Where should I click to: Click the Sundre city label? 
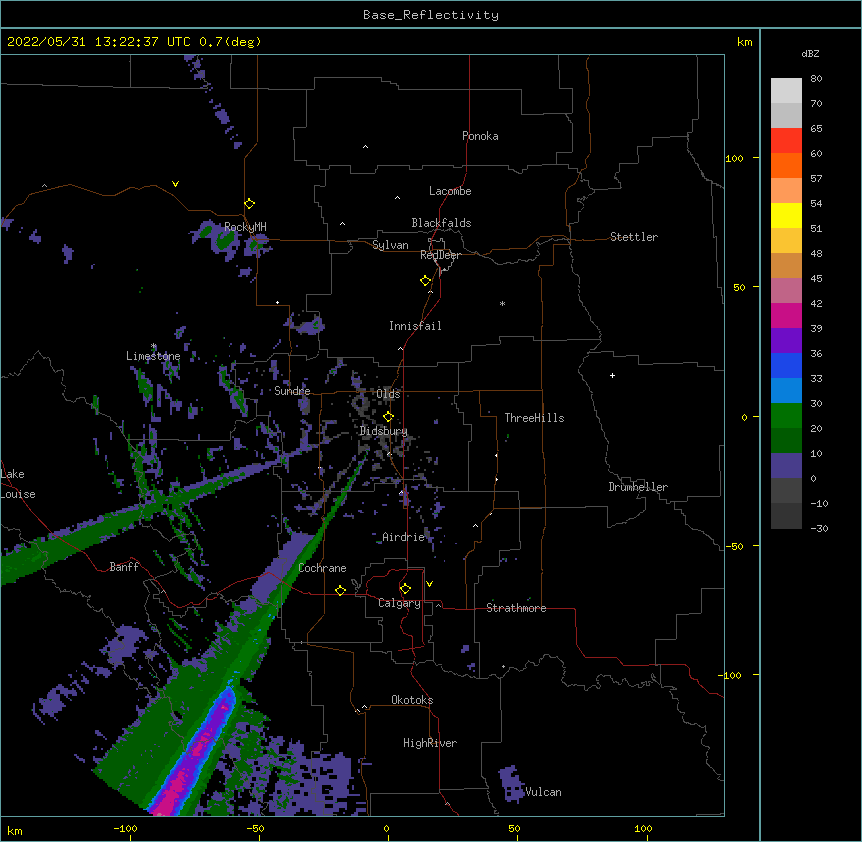[292, 391]
